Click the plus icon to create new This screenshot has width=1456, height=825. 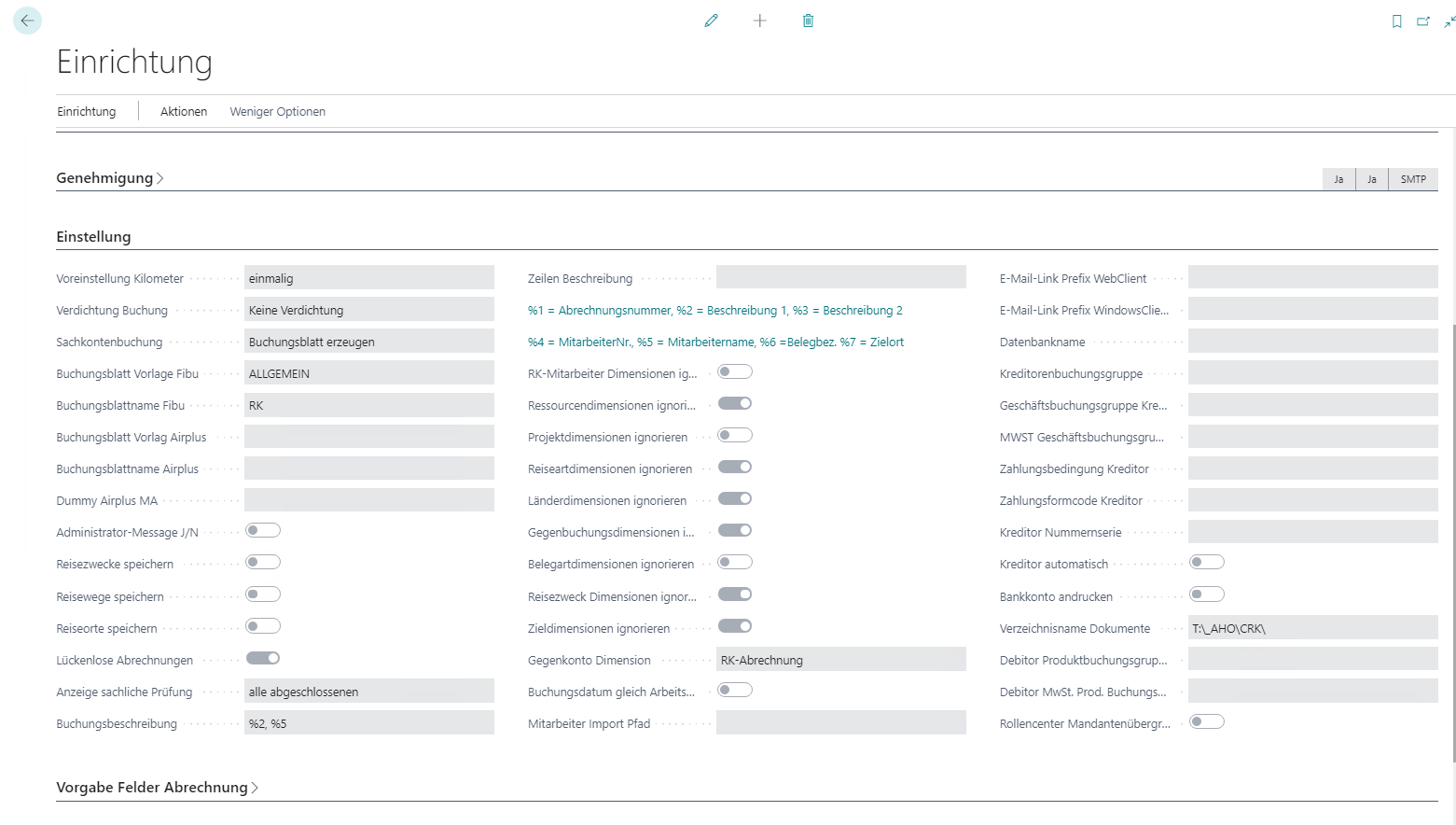[x=760, y=21]
